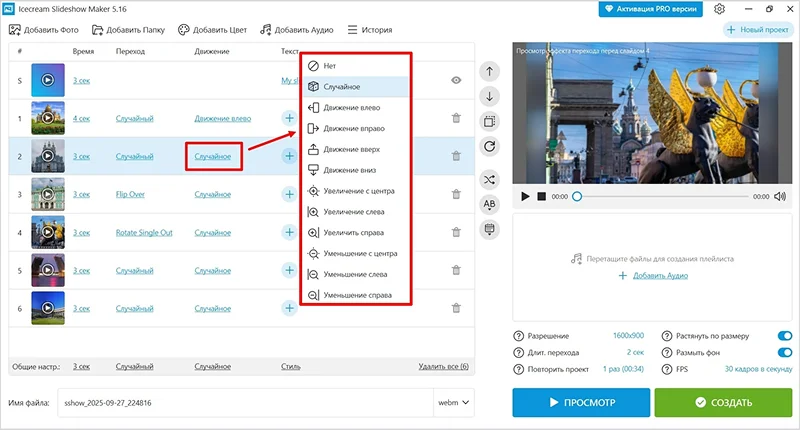Click the rotate slide icon

point(489,147)
